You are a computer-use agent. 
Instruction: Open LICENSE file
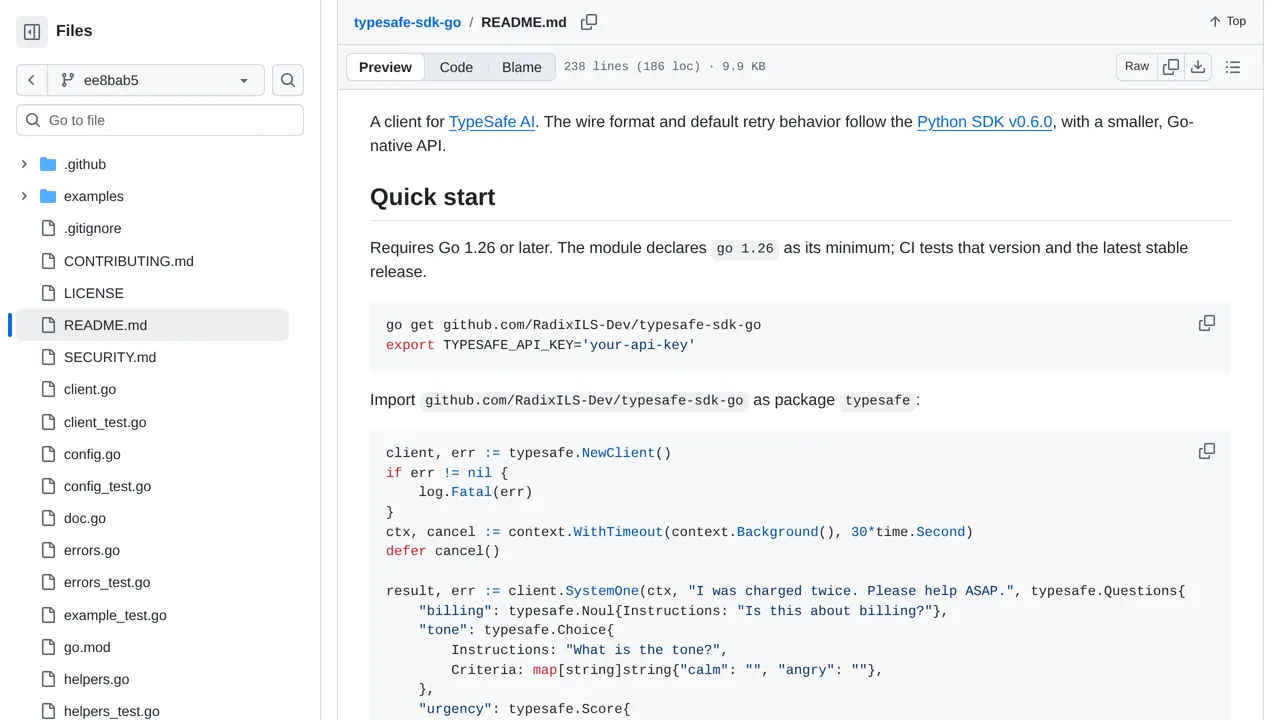[x=94, y=293]
